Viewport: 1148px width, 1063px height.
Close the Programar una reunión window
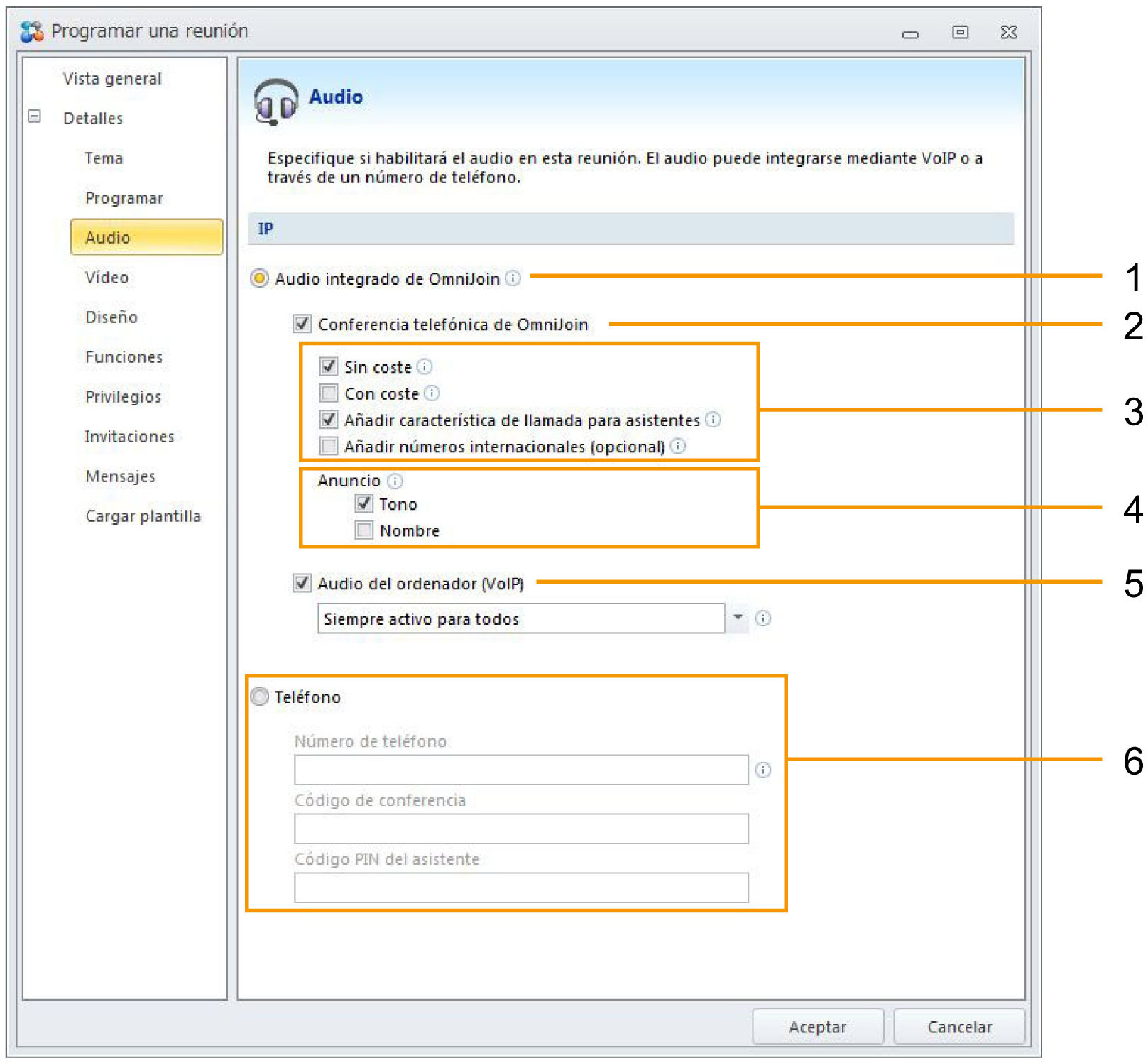[1009, 32]
